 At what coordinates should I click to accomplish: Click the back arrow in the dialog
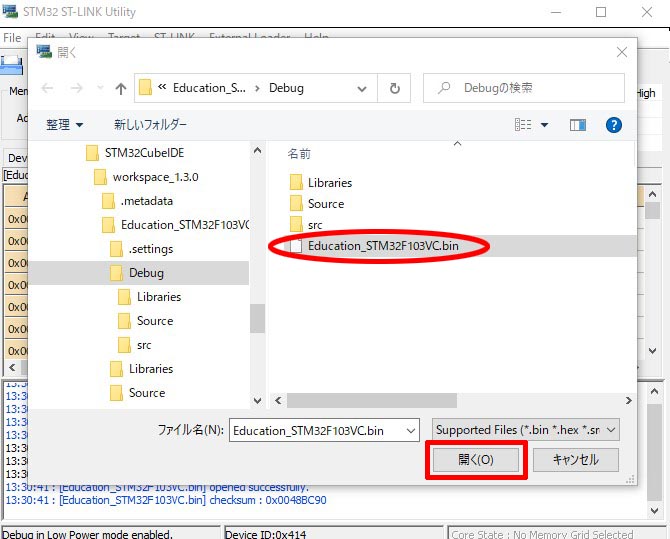(x=47, y=88)
